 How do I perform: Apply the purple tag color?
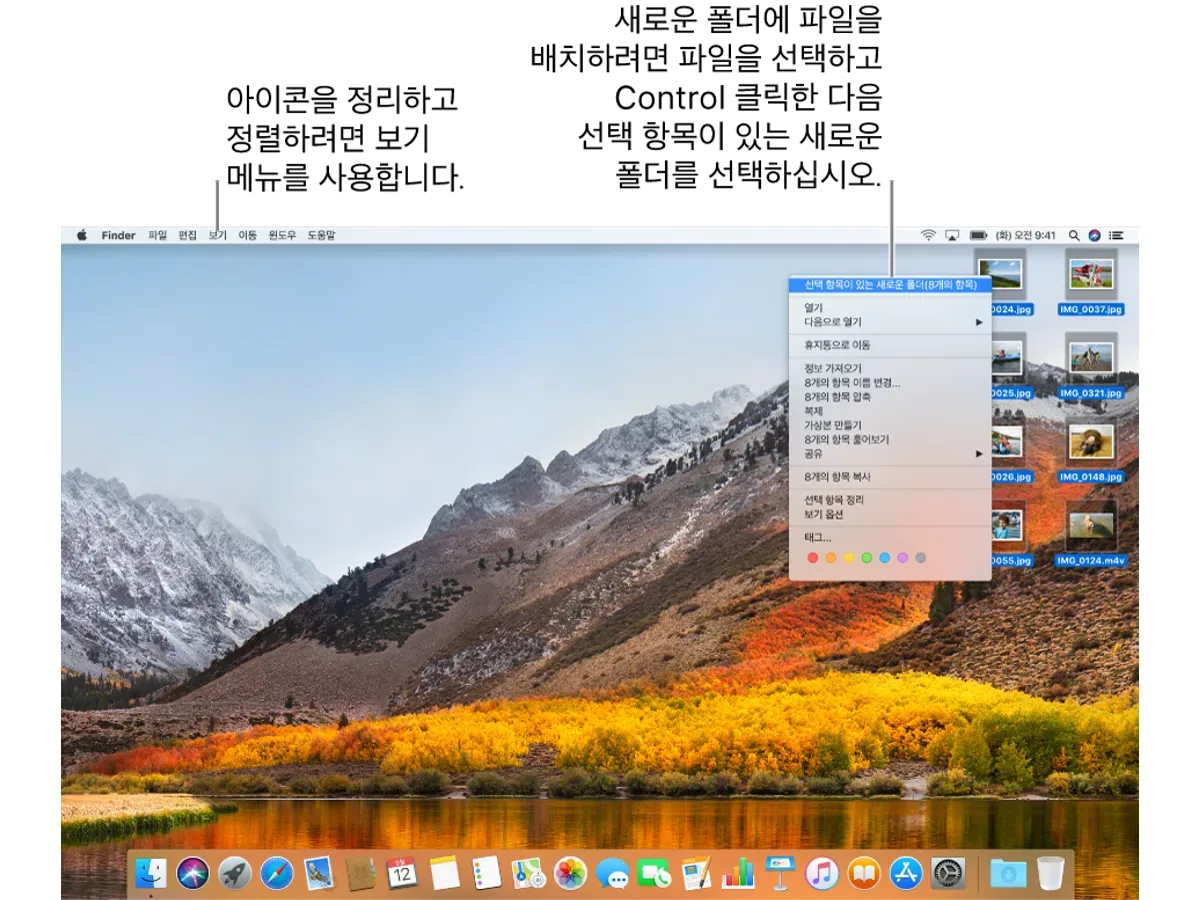(902, 557)
